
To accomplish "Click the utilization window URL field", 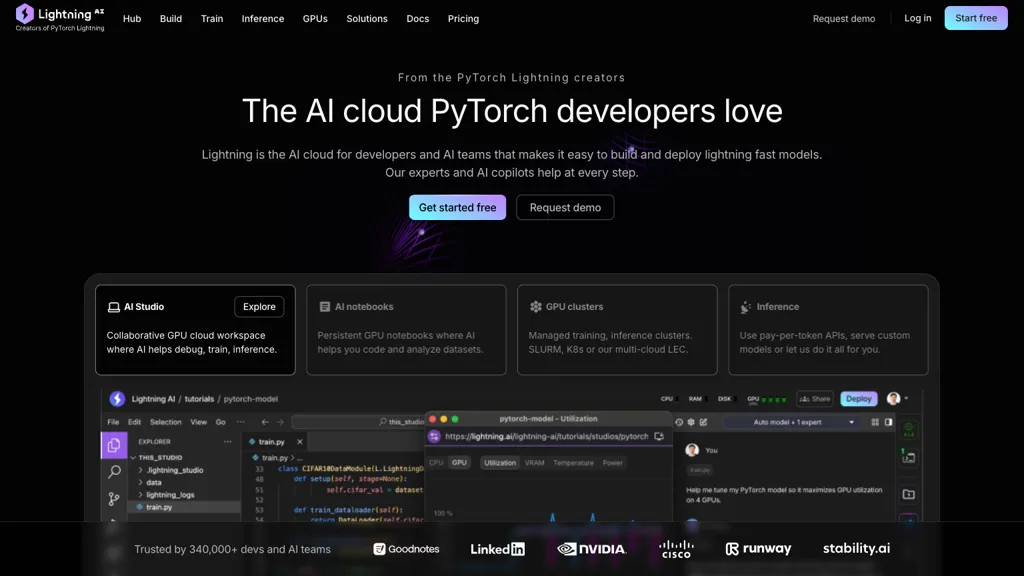I will tap(547, 436).
